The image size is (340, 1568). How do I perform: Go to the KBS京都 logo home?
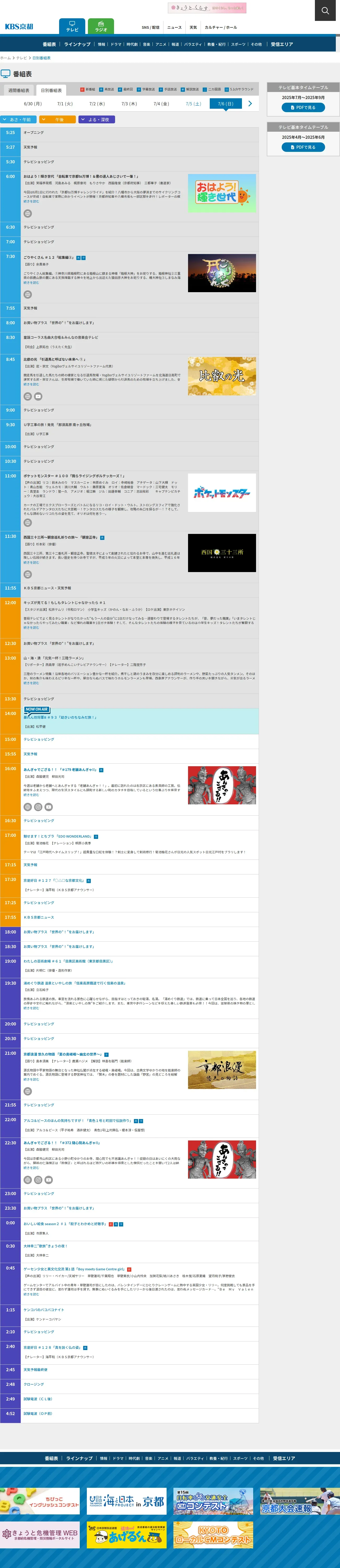[19, 27]
